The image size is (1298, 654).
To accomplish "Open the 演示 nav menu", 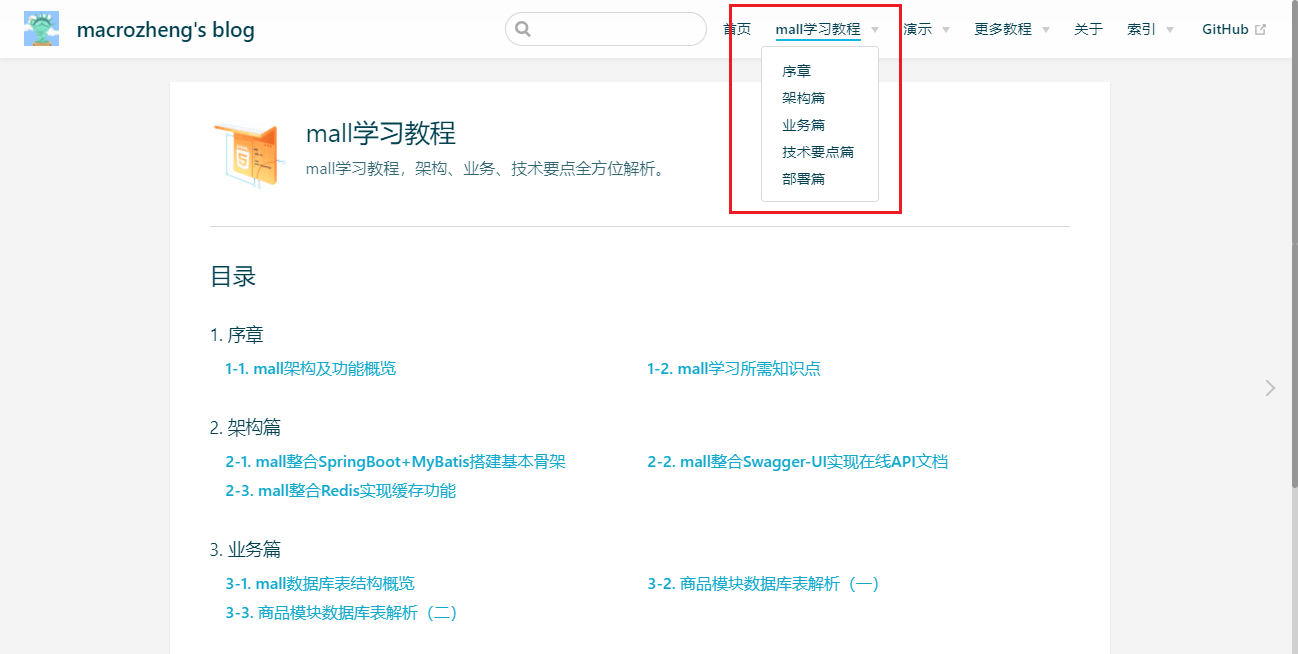I will pyautogui.click(x=917, y=29).
